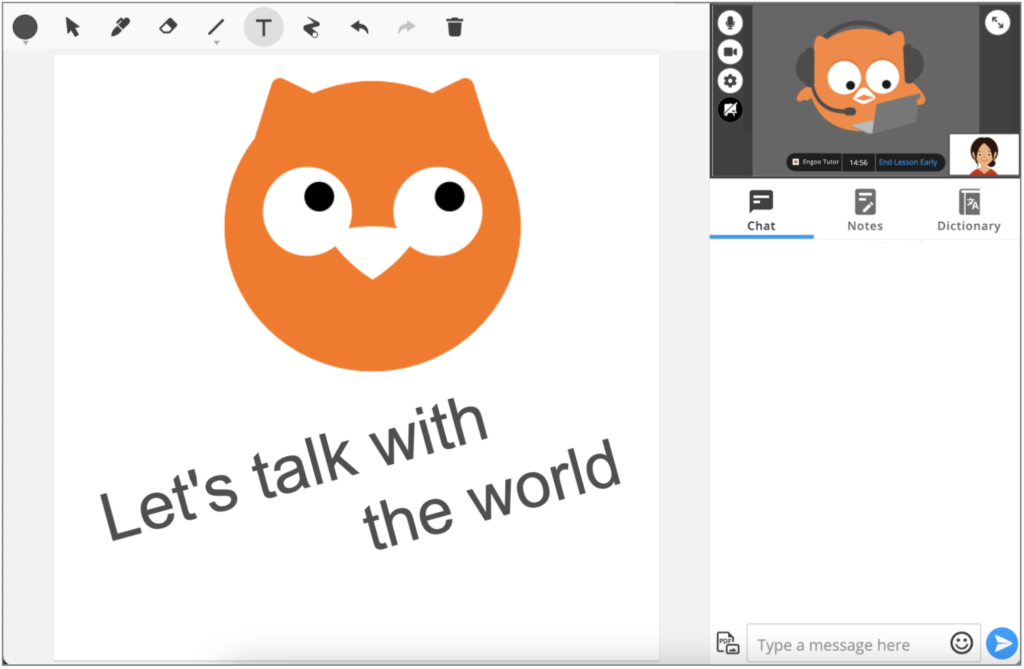Switch to the Notes tab

(x=865, y=211)
